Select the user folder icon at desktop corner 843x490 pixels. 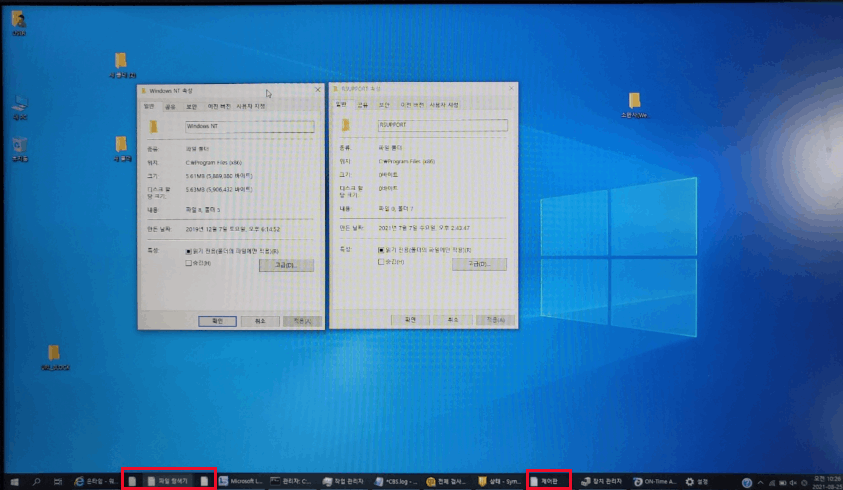pyautogui.click(x=19, y=23)
